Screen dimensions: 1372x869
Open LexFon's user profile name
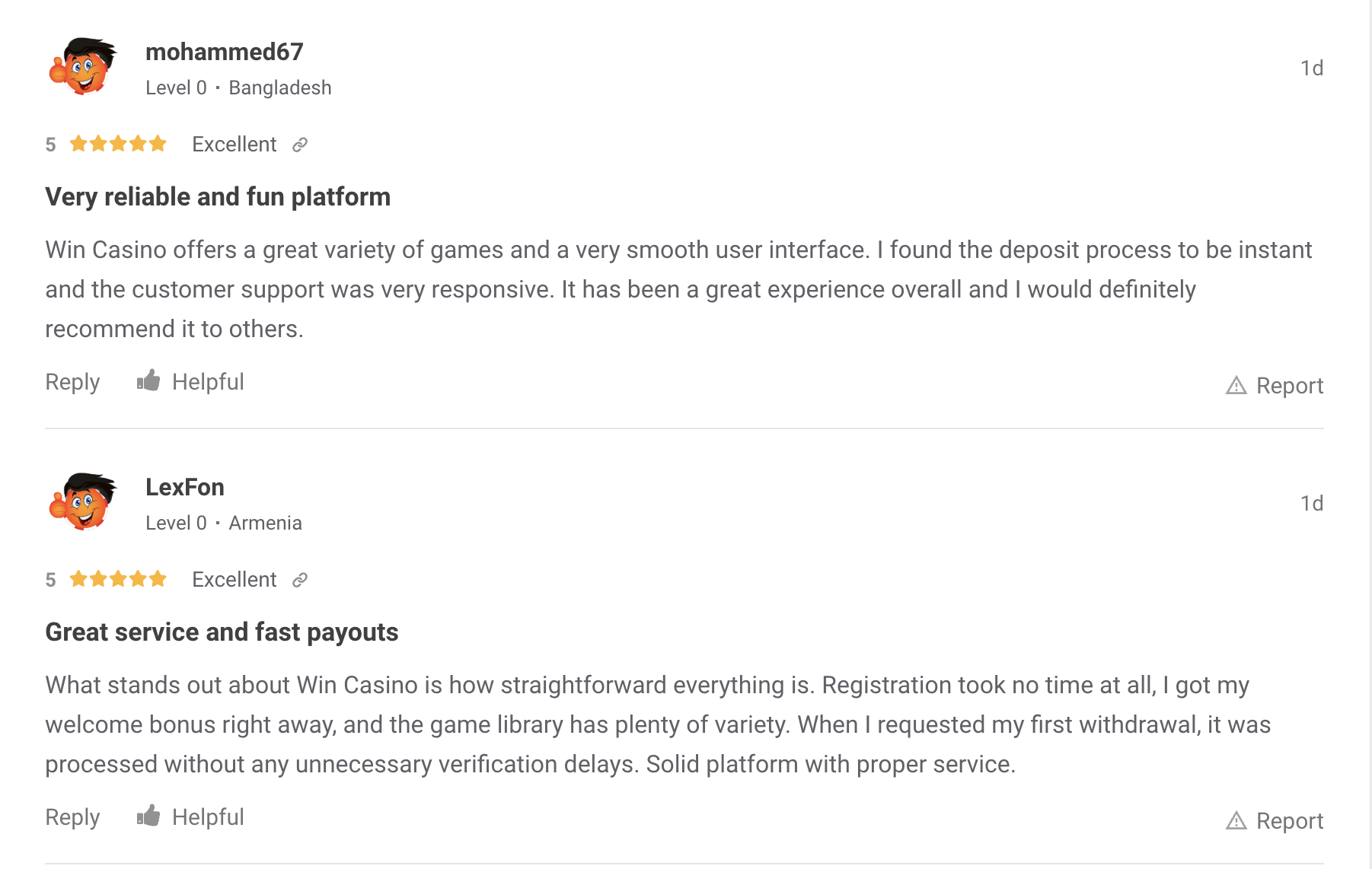point(185,487)
